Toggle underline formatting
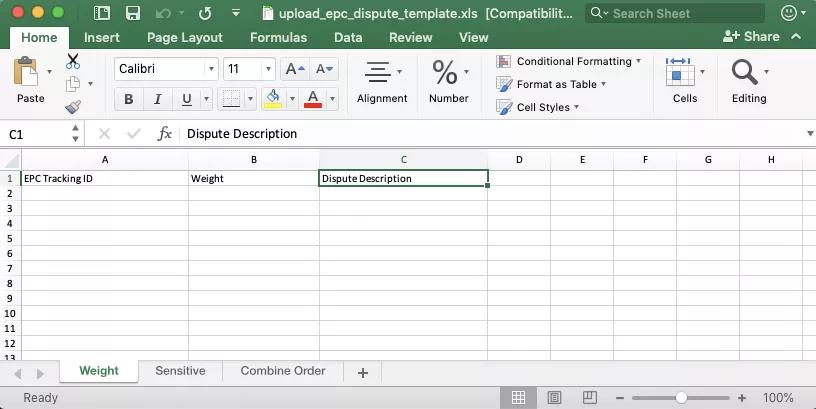 (186, 99)
